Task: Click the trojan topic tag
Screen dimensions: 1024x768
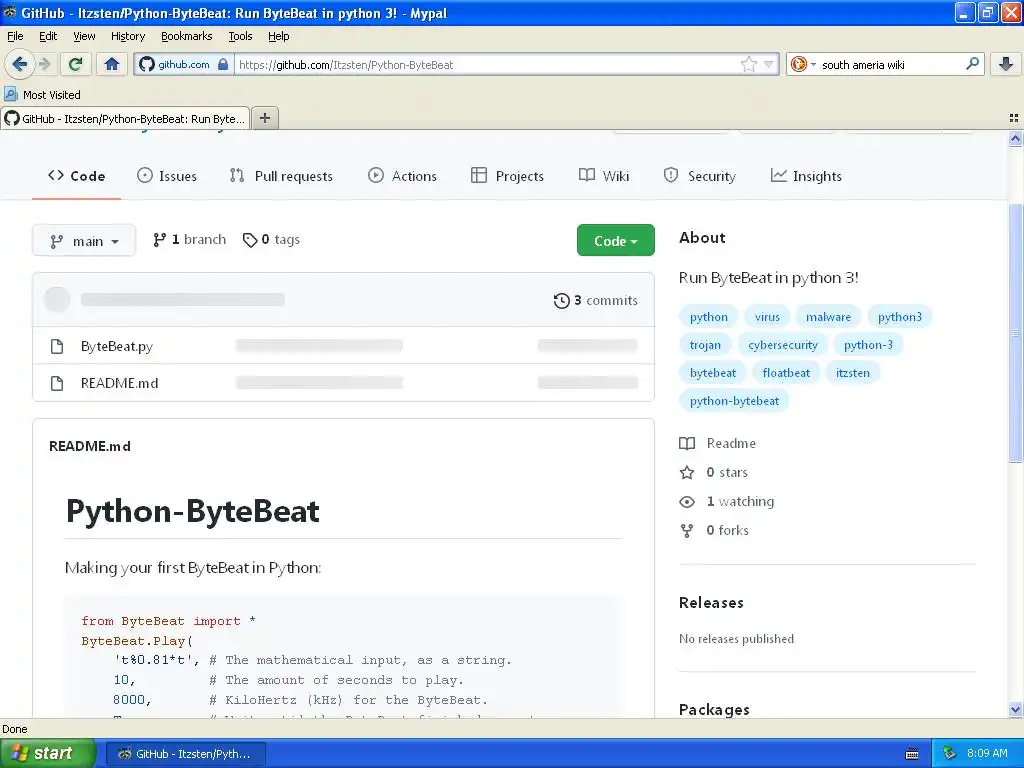Action: (x=705, y=345)
